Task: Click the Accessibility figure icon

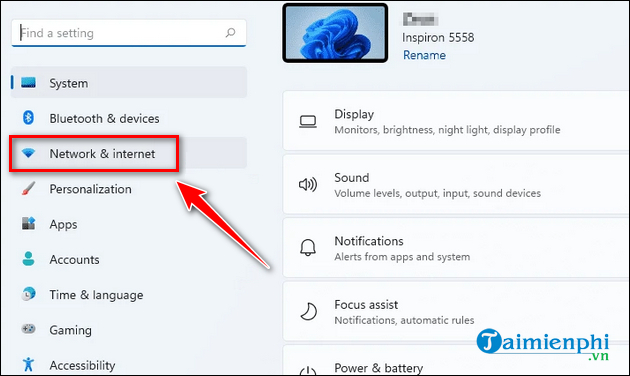Action: pyautogui.click(x=28, y=364)
